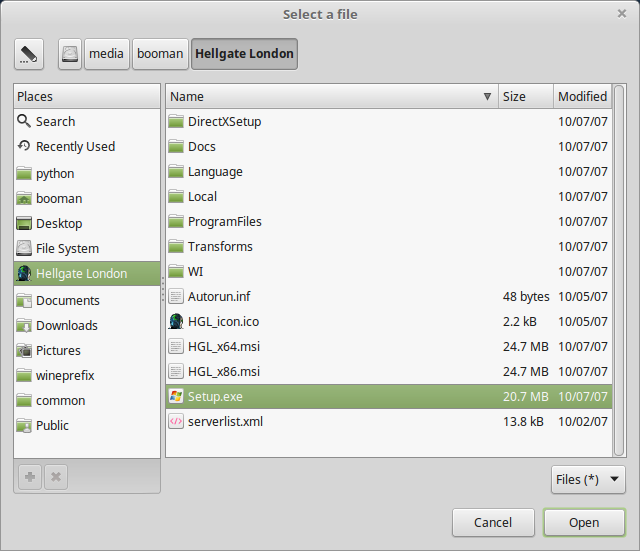The image size is (640, 551).
Task: Go to the booman path segment
Action: click(160, 54)
